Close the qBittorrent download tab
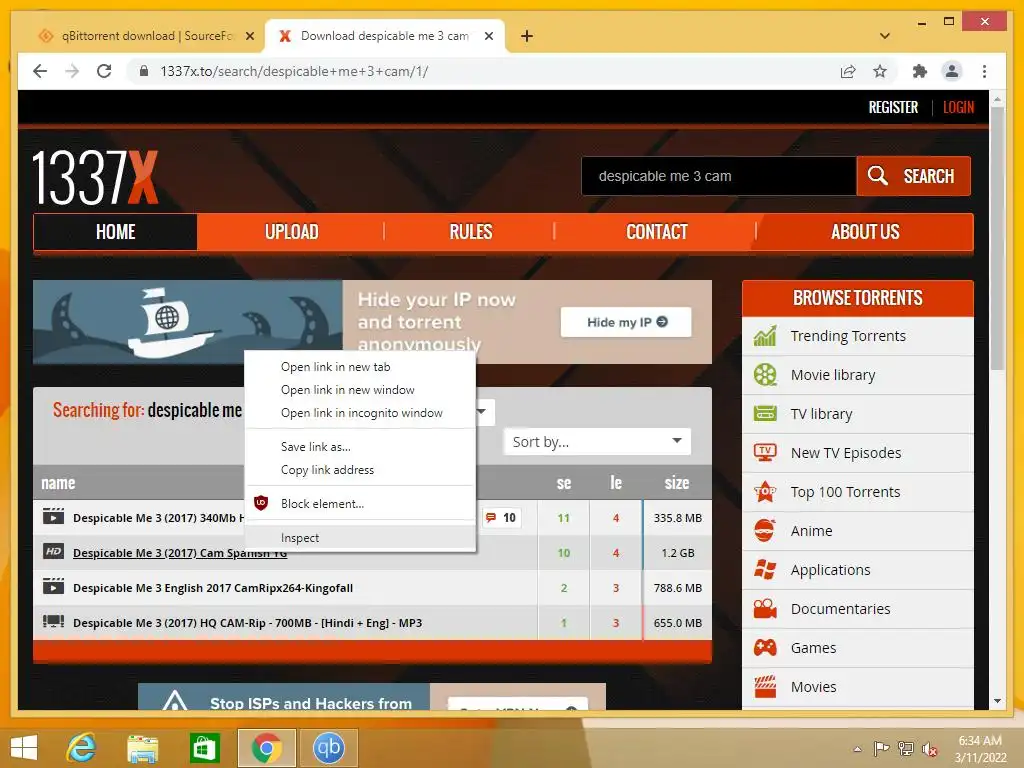 tap(249, 36)
